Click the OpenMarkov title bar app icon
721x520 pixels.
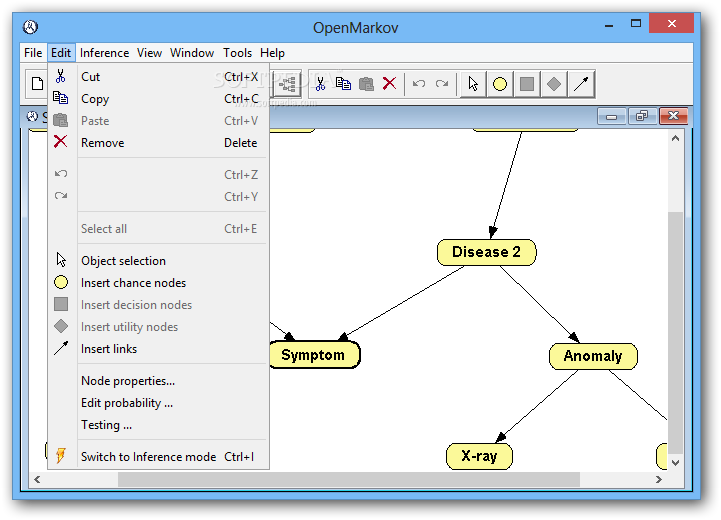tap(30, 27)
